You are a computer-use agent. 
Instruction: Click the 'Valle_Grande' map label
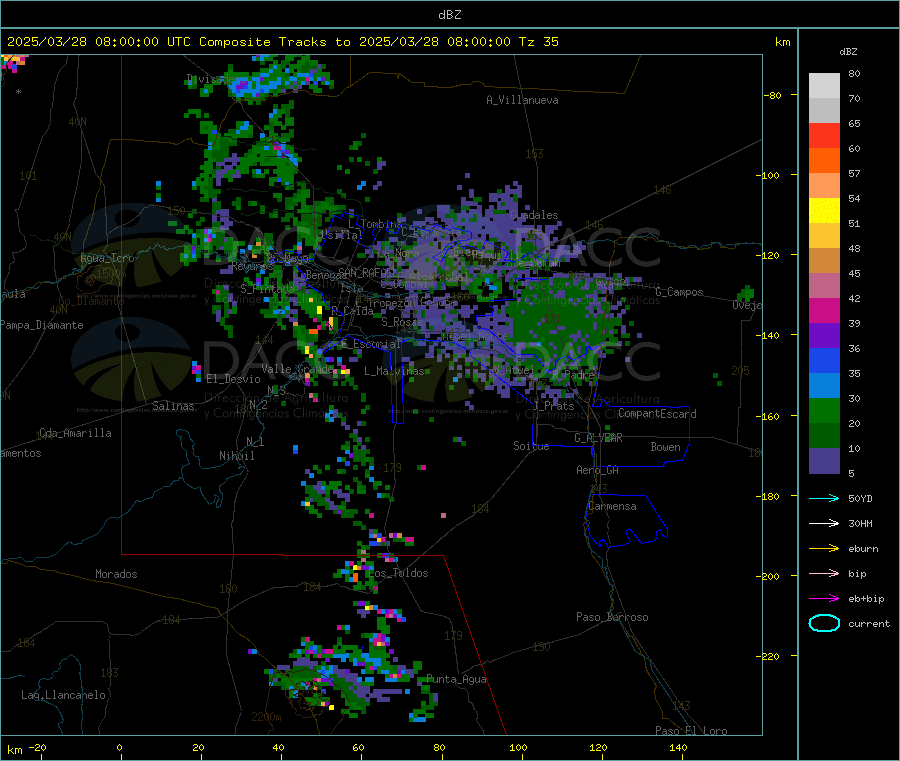[297, 368]
